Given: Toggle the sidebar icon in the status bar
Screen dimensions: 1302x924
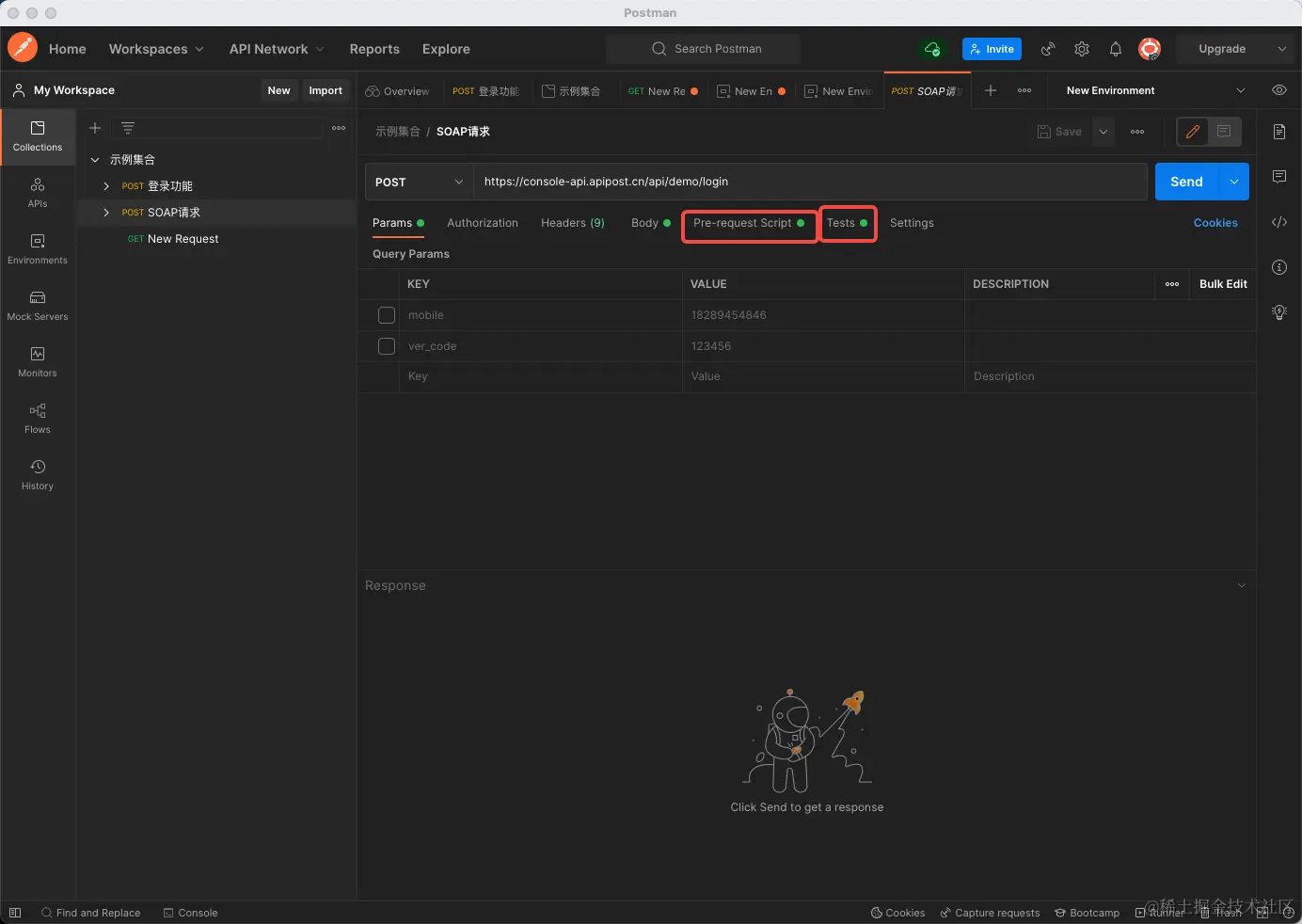Looking at the screenshot, I should pos(15,913).
